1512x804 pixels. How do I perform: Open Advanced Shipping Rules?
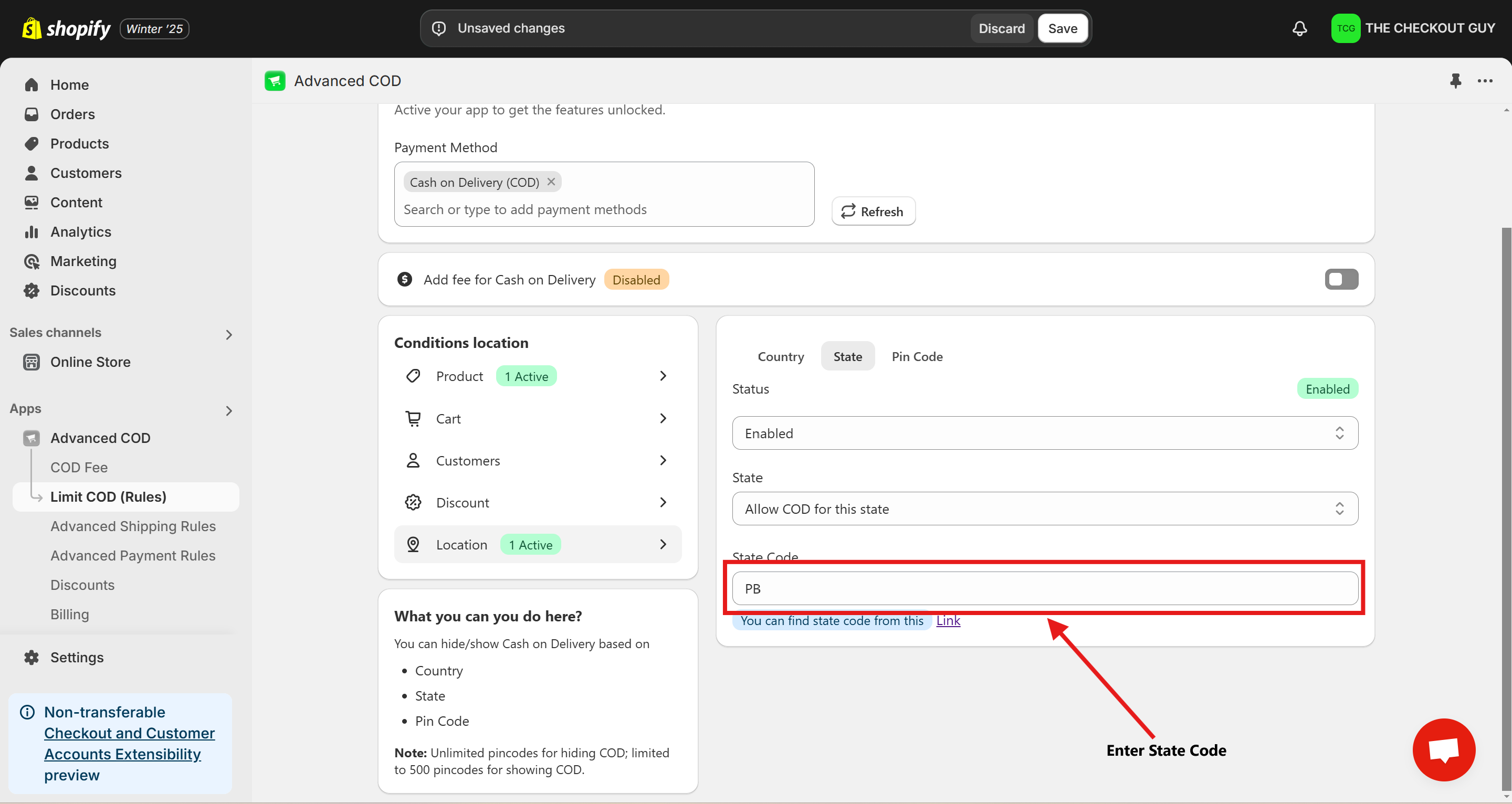click(x=133, y=526)
